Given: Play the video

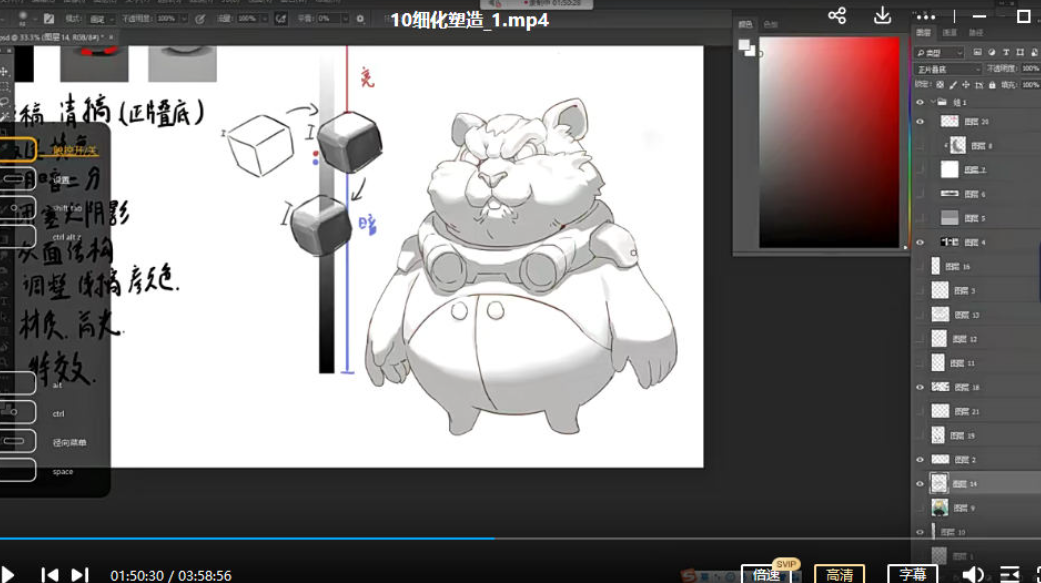Looking at the screenshot, I should (x=8, y=574).
